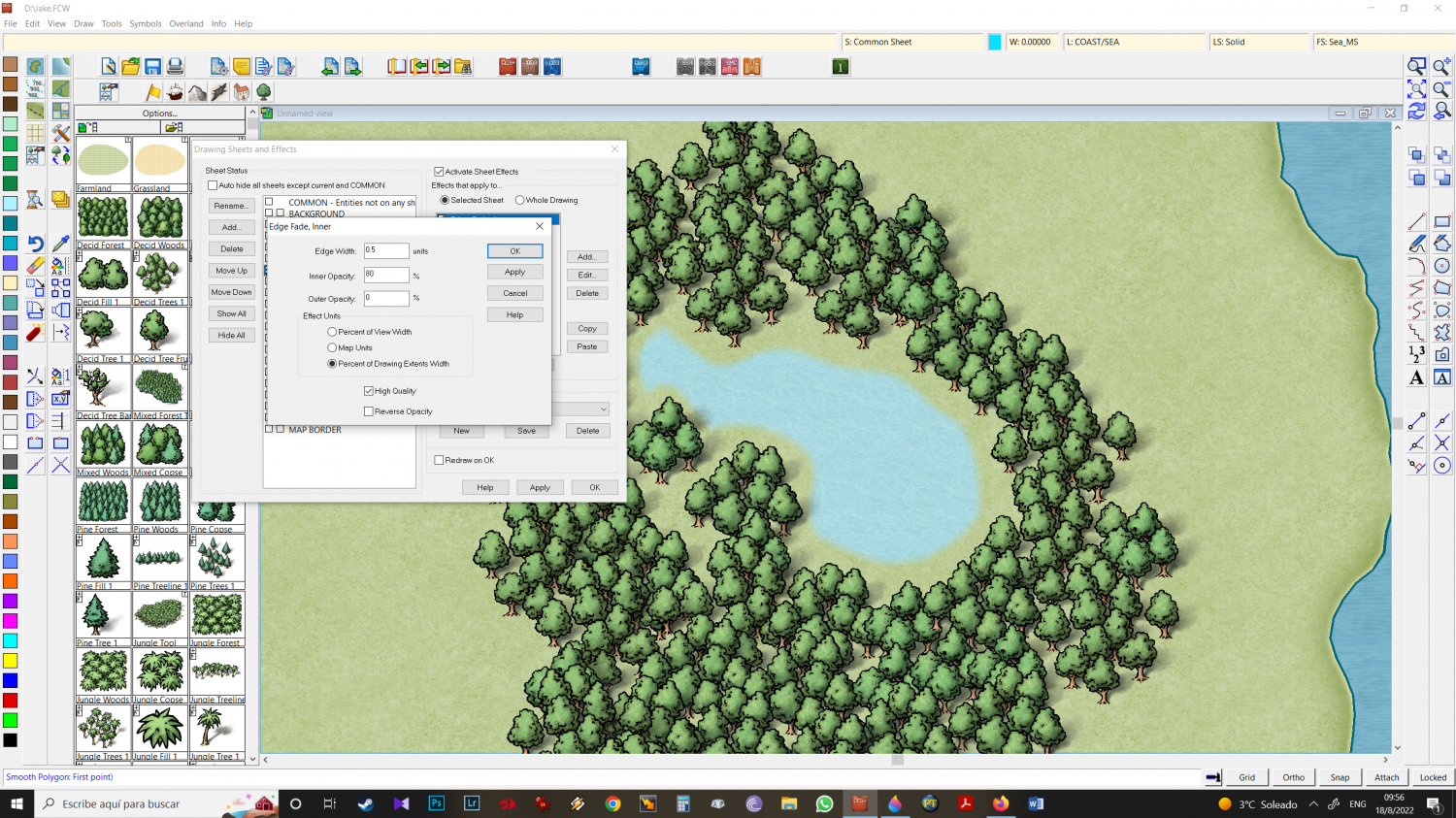The image size is (1456, 818).
Task: Select the Zoom Window magnifier tool
Action: click(x=1417, y=67)
